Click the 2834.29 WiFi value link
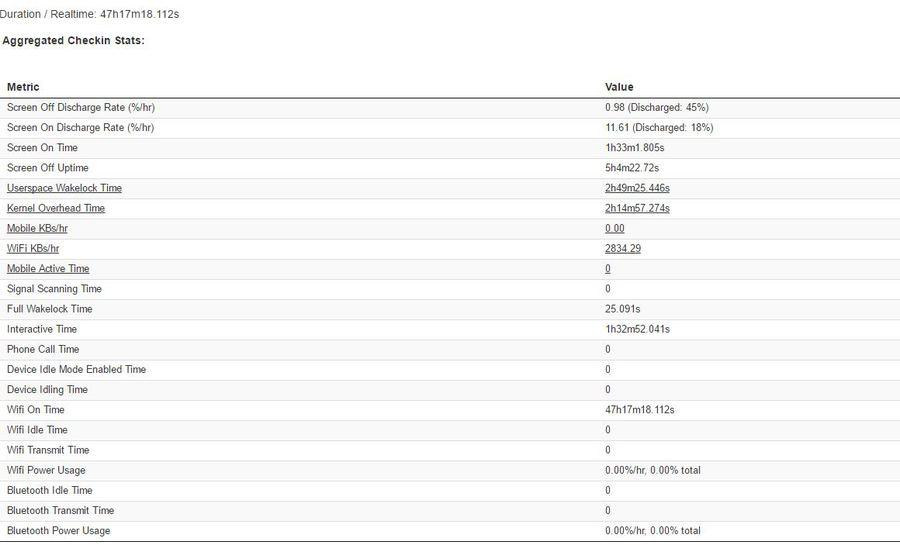Image resolution: width=900 pixels, height=545 pixels. (x=623, y=248)
